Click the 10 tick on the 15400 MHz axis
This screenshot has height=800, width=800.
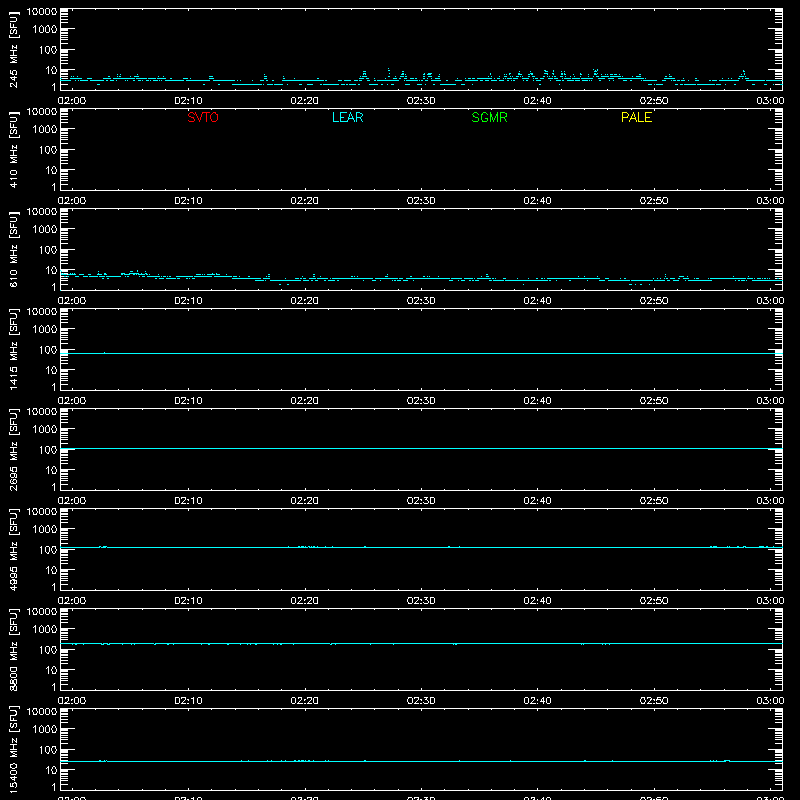tap(52, 770)
